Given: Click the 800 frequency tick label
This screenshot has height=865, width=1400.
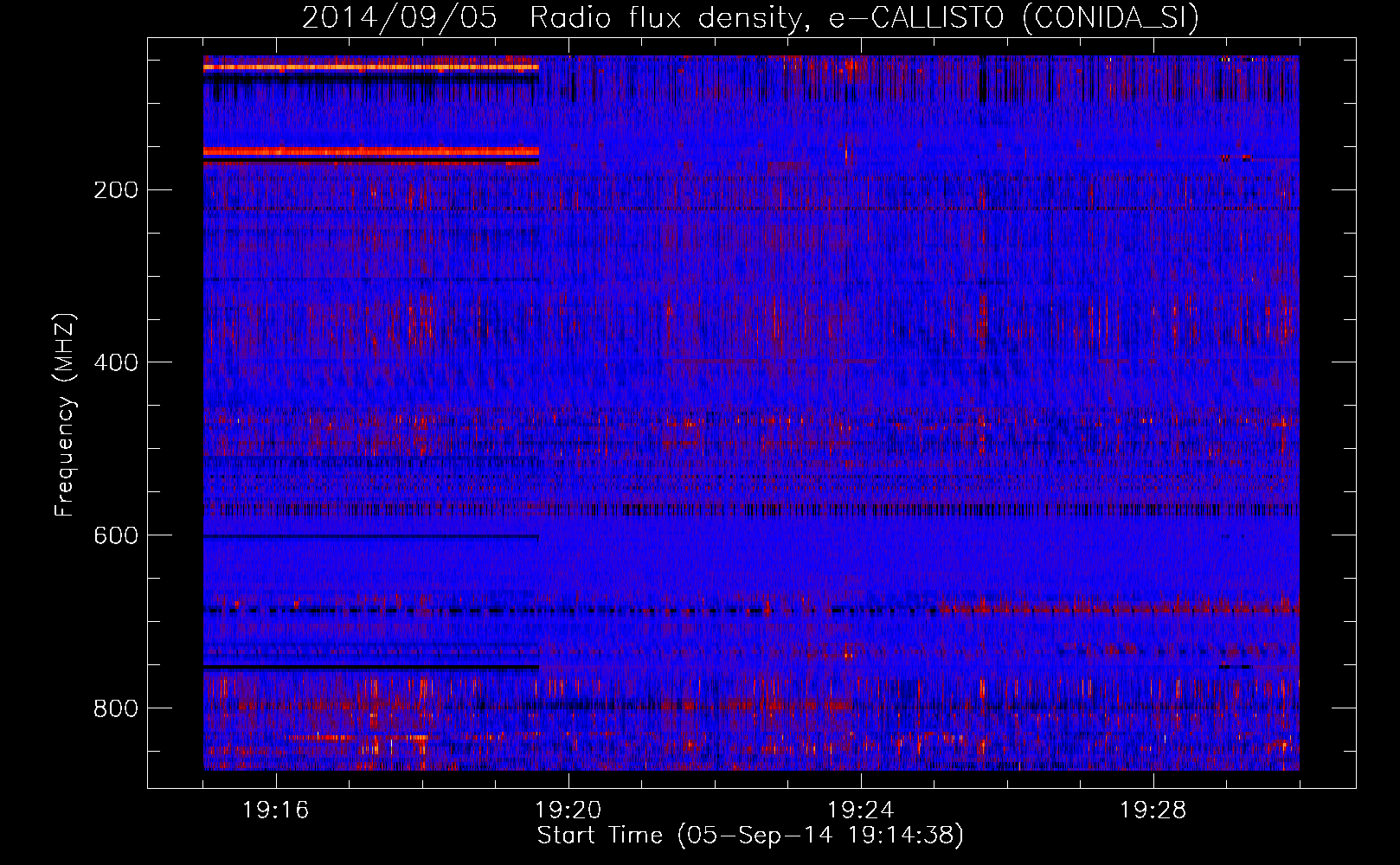Looking at the screenshot, I should point(116,709).
